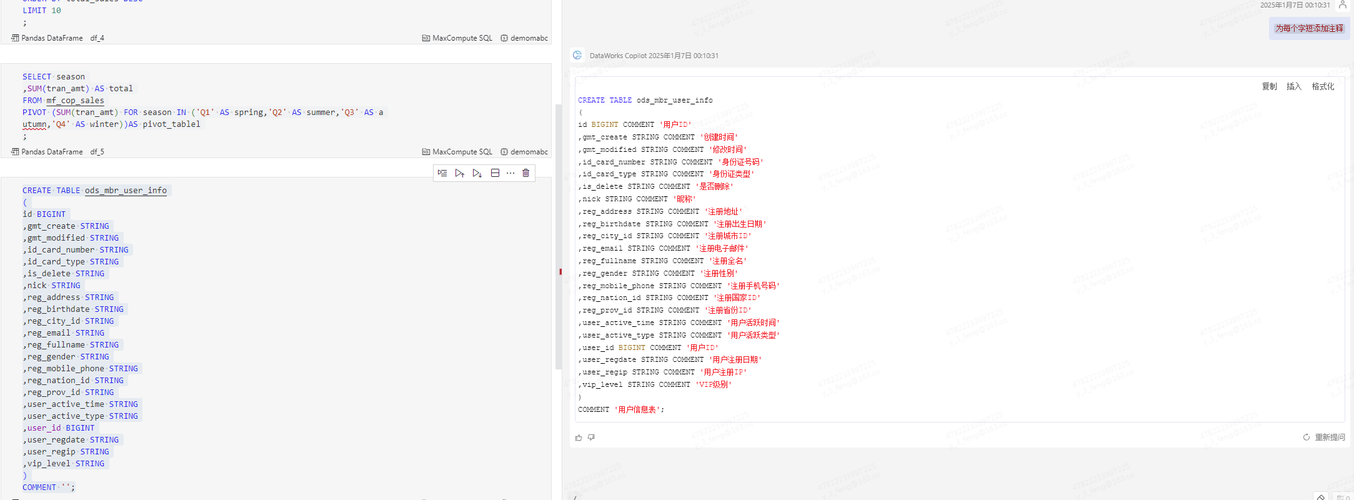
Task: Open MaxCompute SQL type selector for df_4 cell
Action: [457, 38]
